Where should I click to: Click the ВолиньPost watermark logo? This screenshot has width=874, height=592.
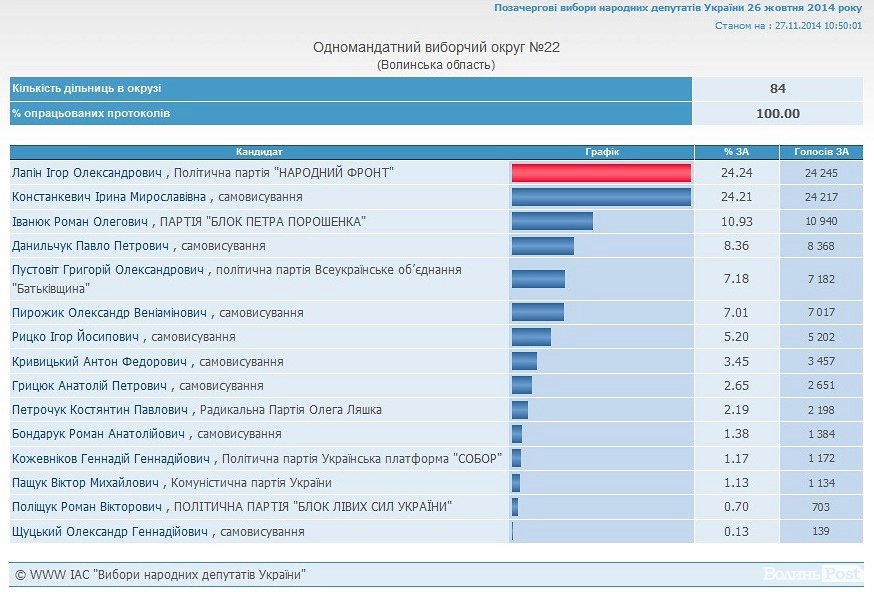tap(812, 574)
